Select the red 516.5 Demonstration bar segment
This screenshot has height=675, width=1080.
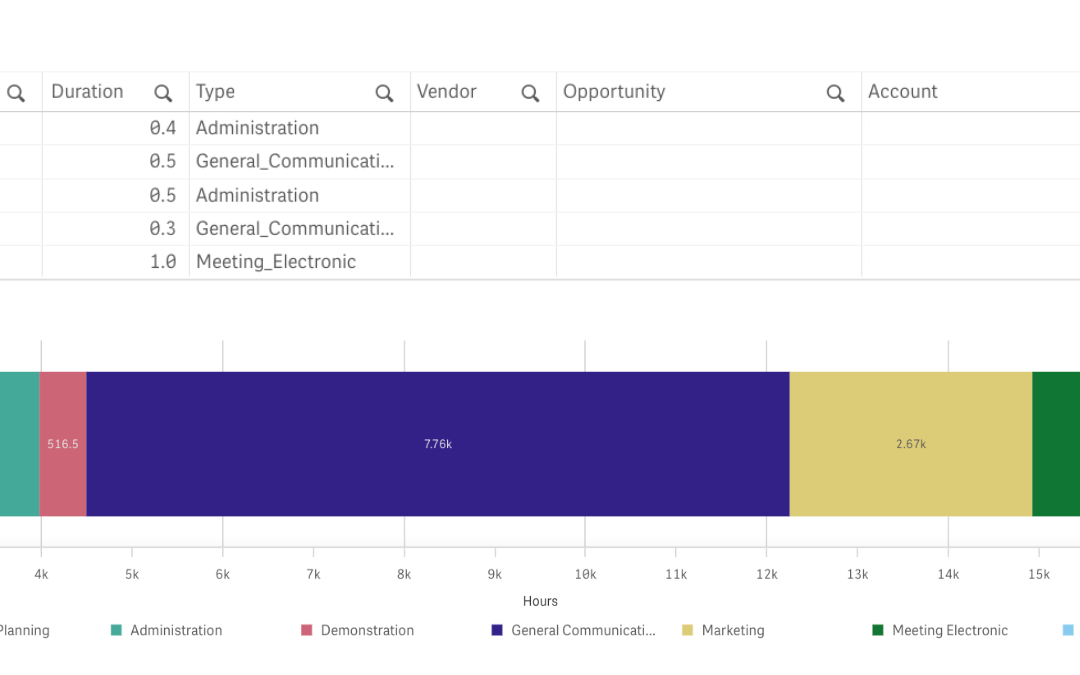pyautogui.click(x=63, y=444)
